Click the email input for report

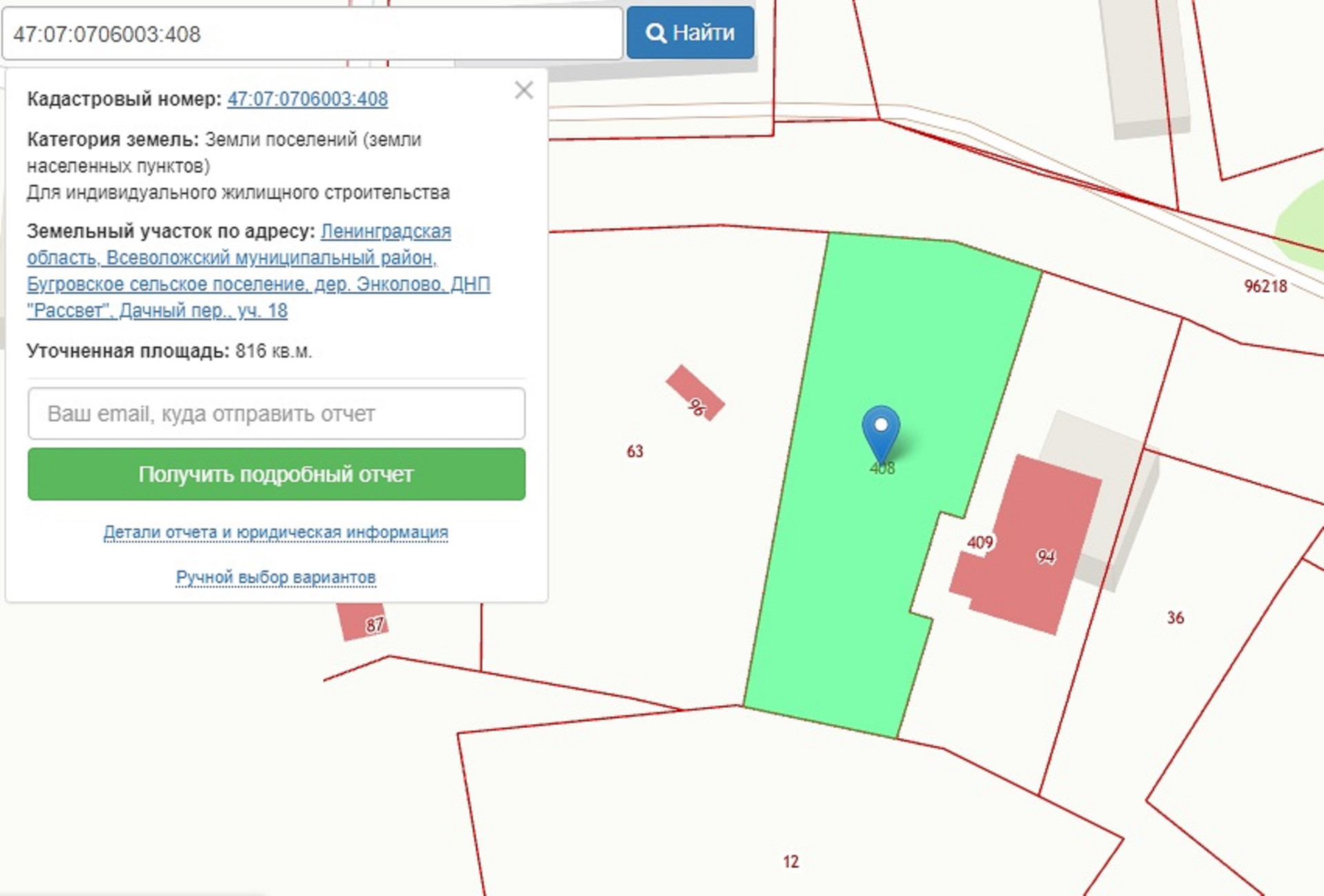pos(277,414)
